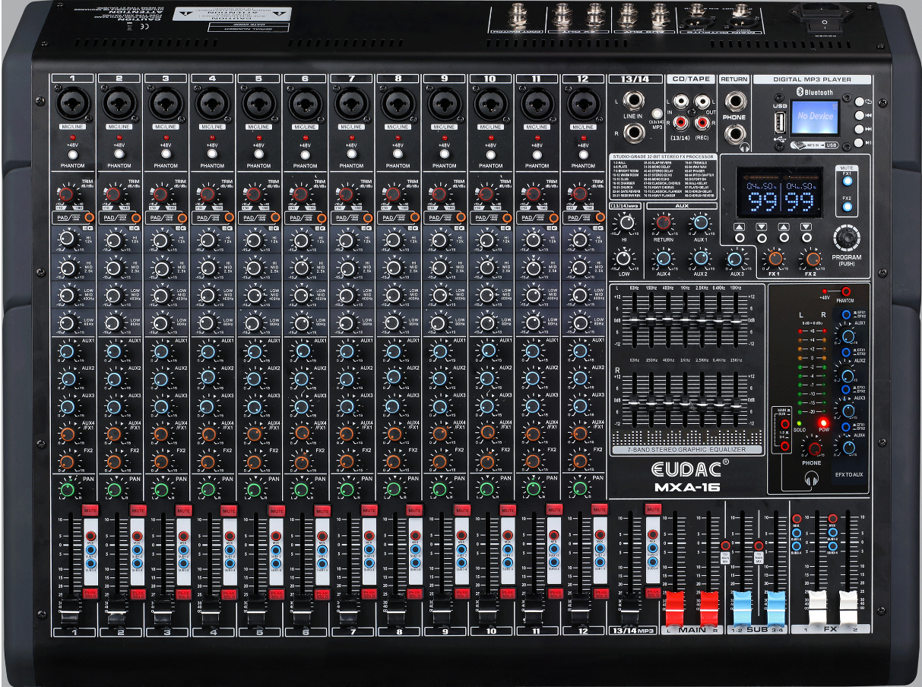The width and height of the screenshot is (922, 687).
Task: Click the left graphic EQ 63Hz slider
Action: (x=634, y=320)
